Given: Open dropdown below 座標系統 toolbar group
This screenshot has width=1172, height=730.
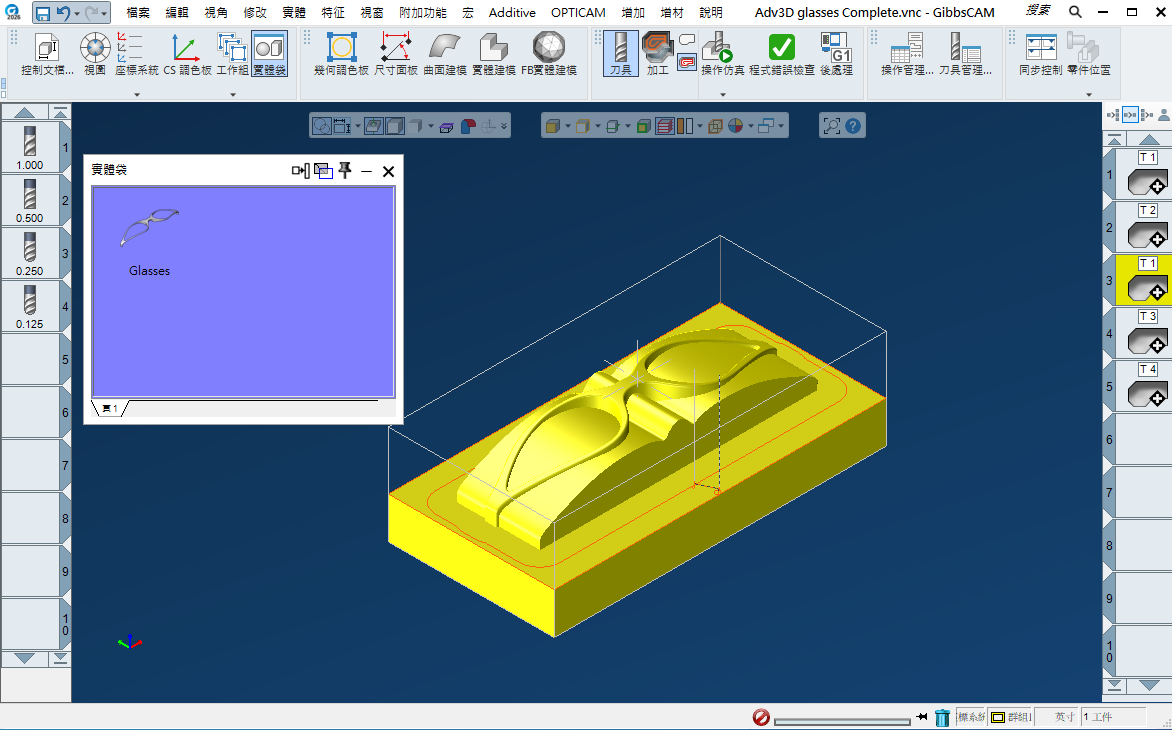Looking at the screenshot, I should click(x=136, y=95).
